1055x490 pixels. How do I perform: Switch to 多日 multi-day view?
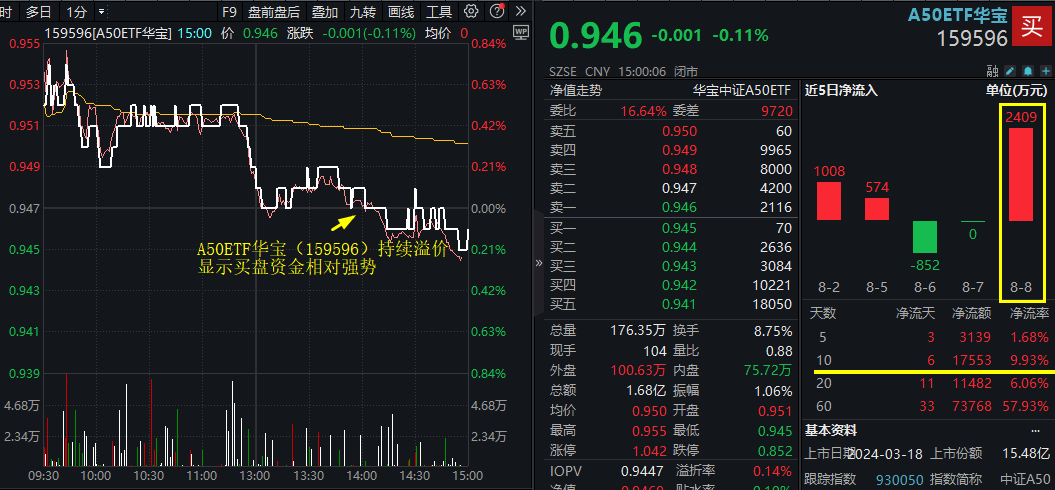[39, 12]
